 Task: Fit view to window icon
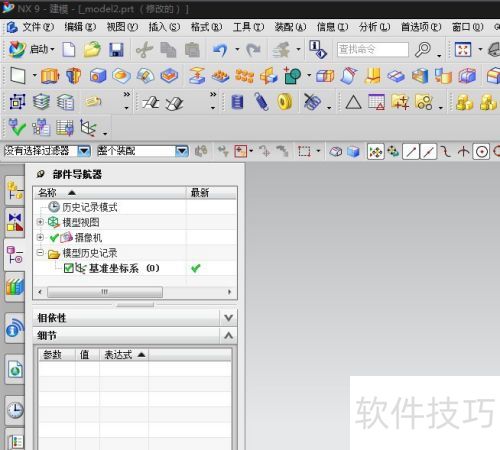[x=463, y=50]
